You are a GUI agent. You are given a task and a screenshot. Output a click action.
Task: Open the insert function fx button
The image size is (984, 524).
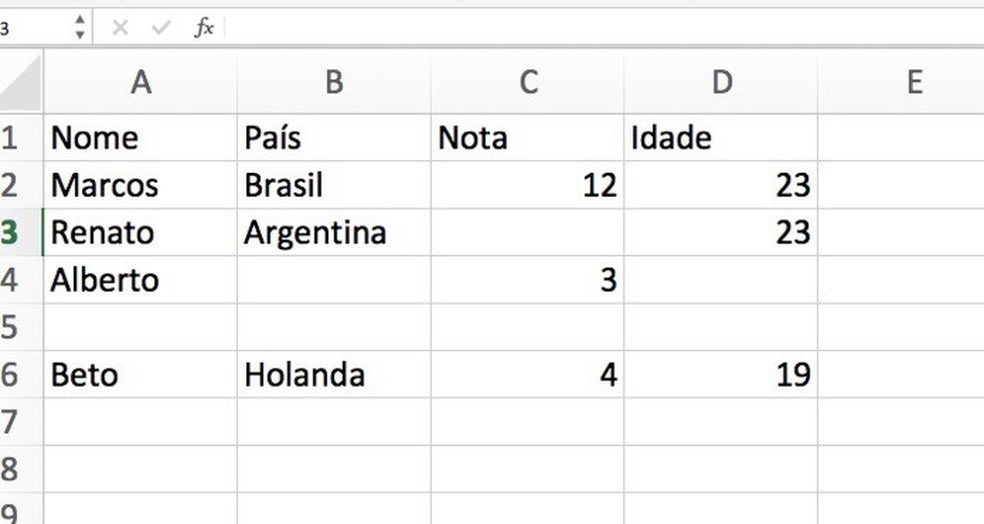tap(204, 28)
